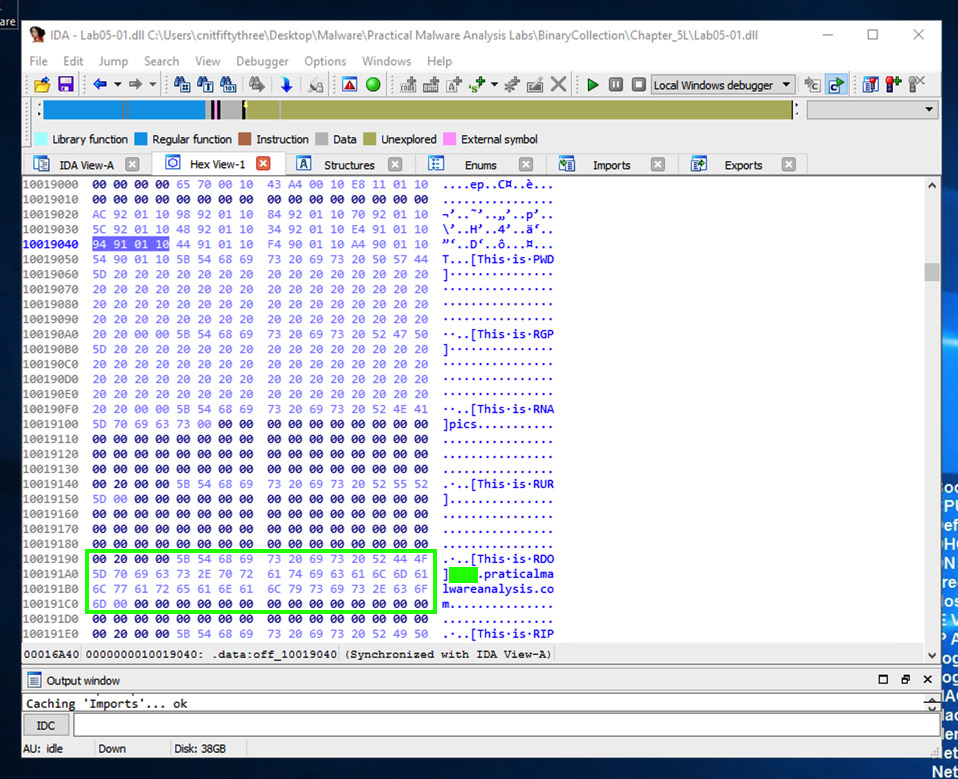Click the green circle toolbar icon
Image resolution: width=958 pixels, height=779 pixels.
(373, 85)
